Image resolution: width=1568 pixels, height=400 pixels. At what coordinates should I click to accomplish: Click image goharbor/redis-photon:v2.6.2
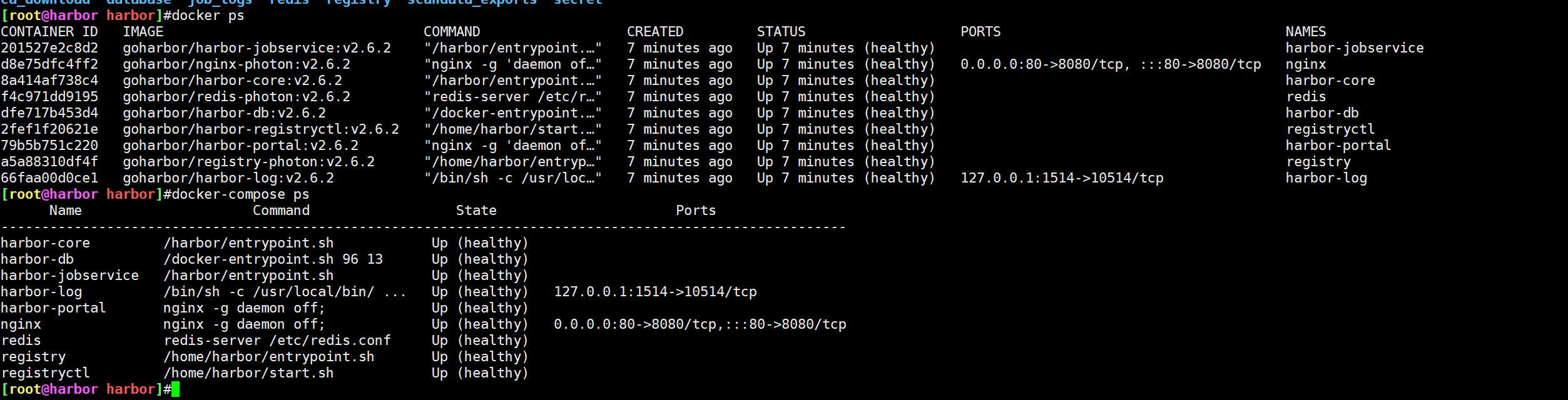(237, 97)
